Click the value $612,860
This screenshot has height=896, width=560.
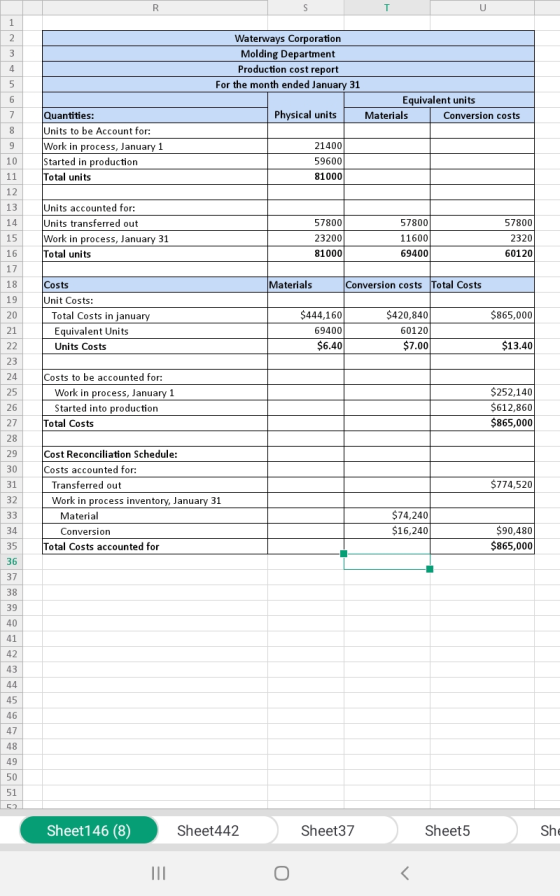pyautogui.click(x=511, y=407)
